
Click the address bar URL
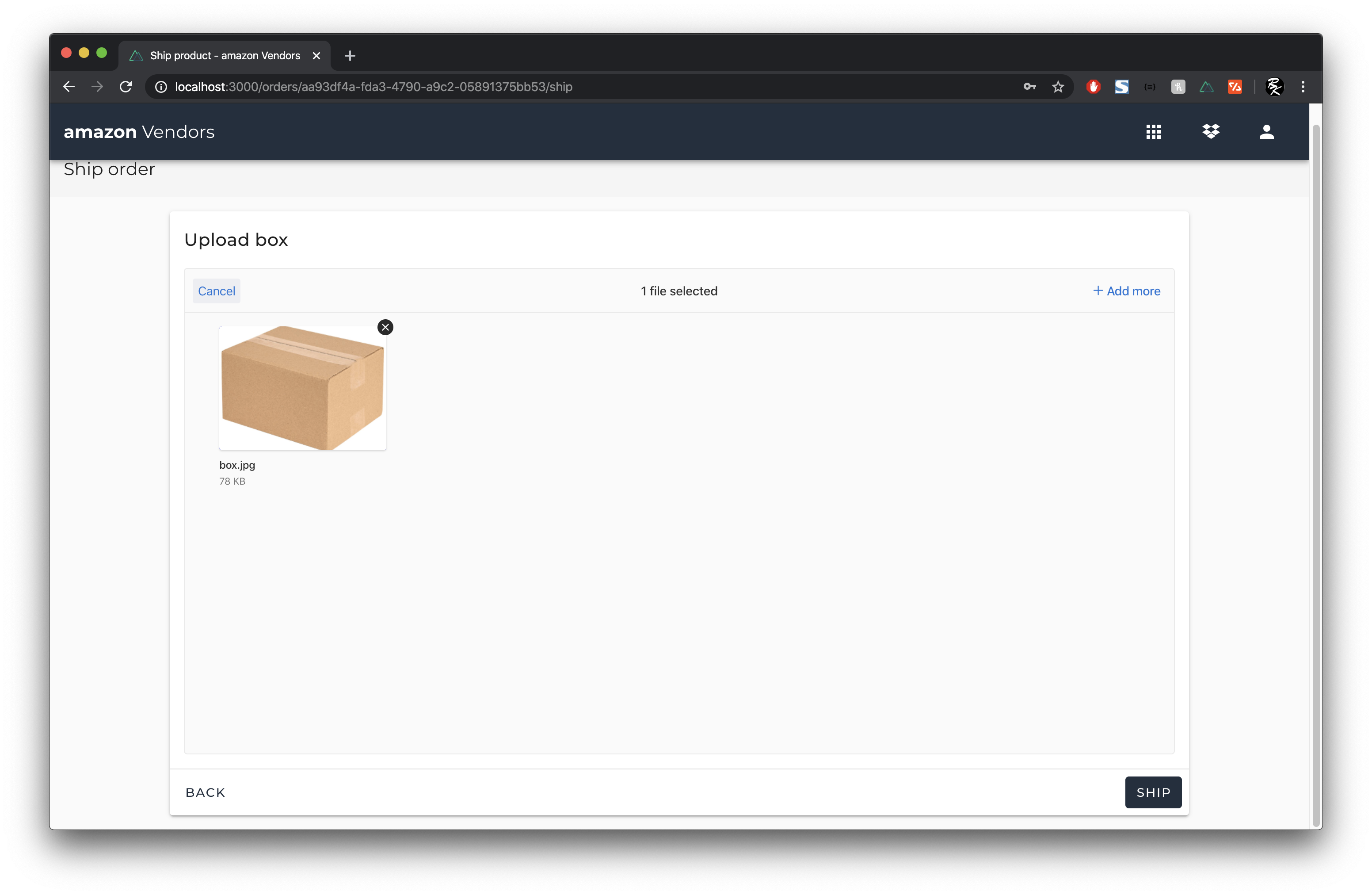point(373,87)
